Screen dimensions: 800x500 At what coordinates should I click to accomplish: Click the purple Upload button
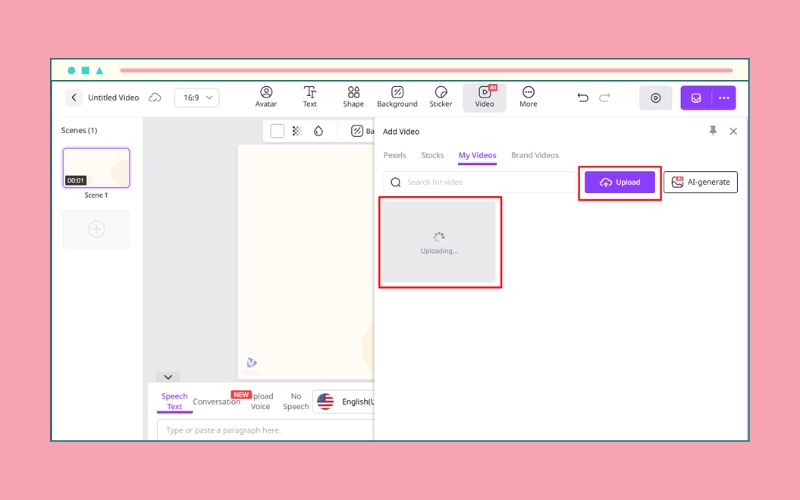[620, 182]
